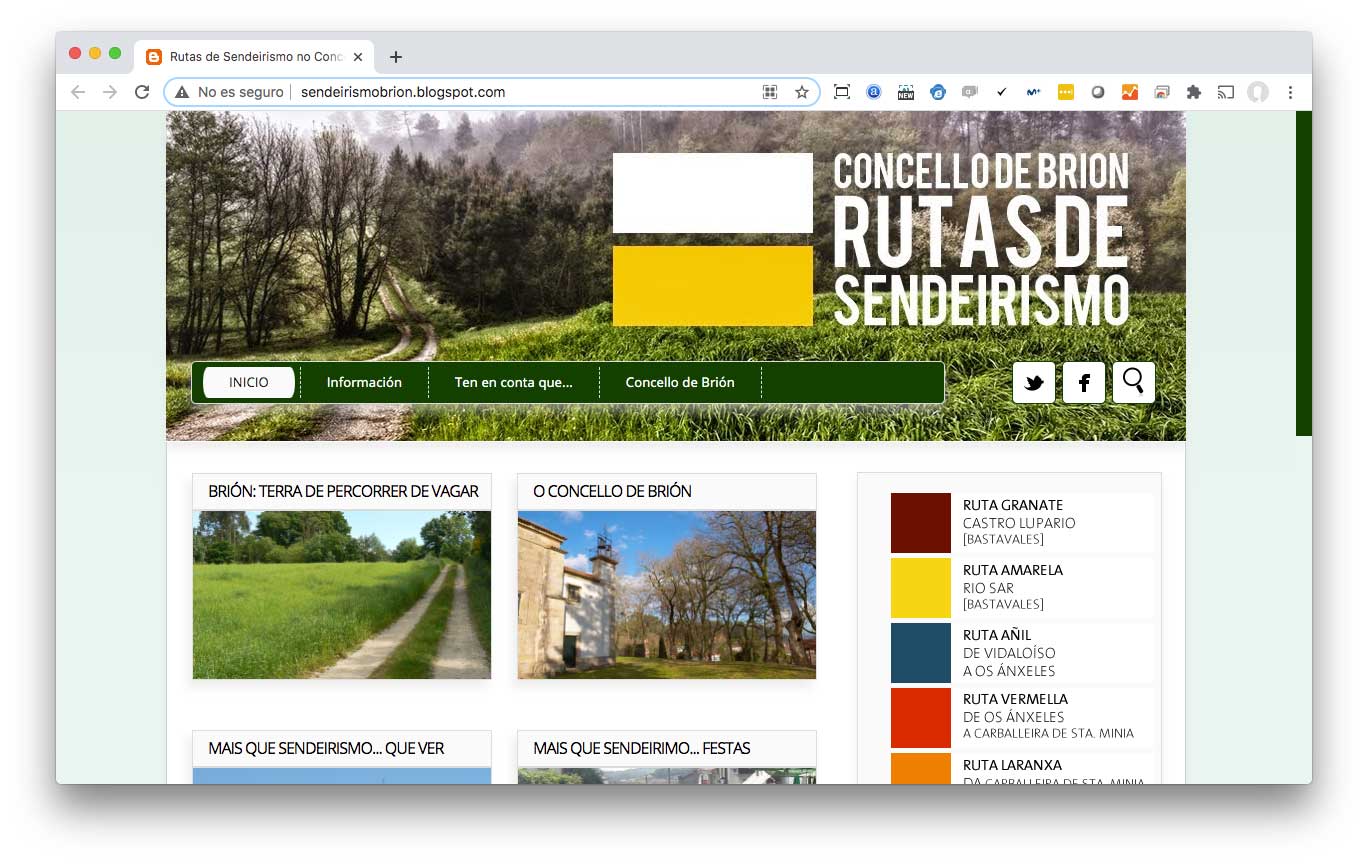The height and width of the screenshot is (864, 1368).
Task: Click the gray sphere extension icon
Action: [1098, 92]
